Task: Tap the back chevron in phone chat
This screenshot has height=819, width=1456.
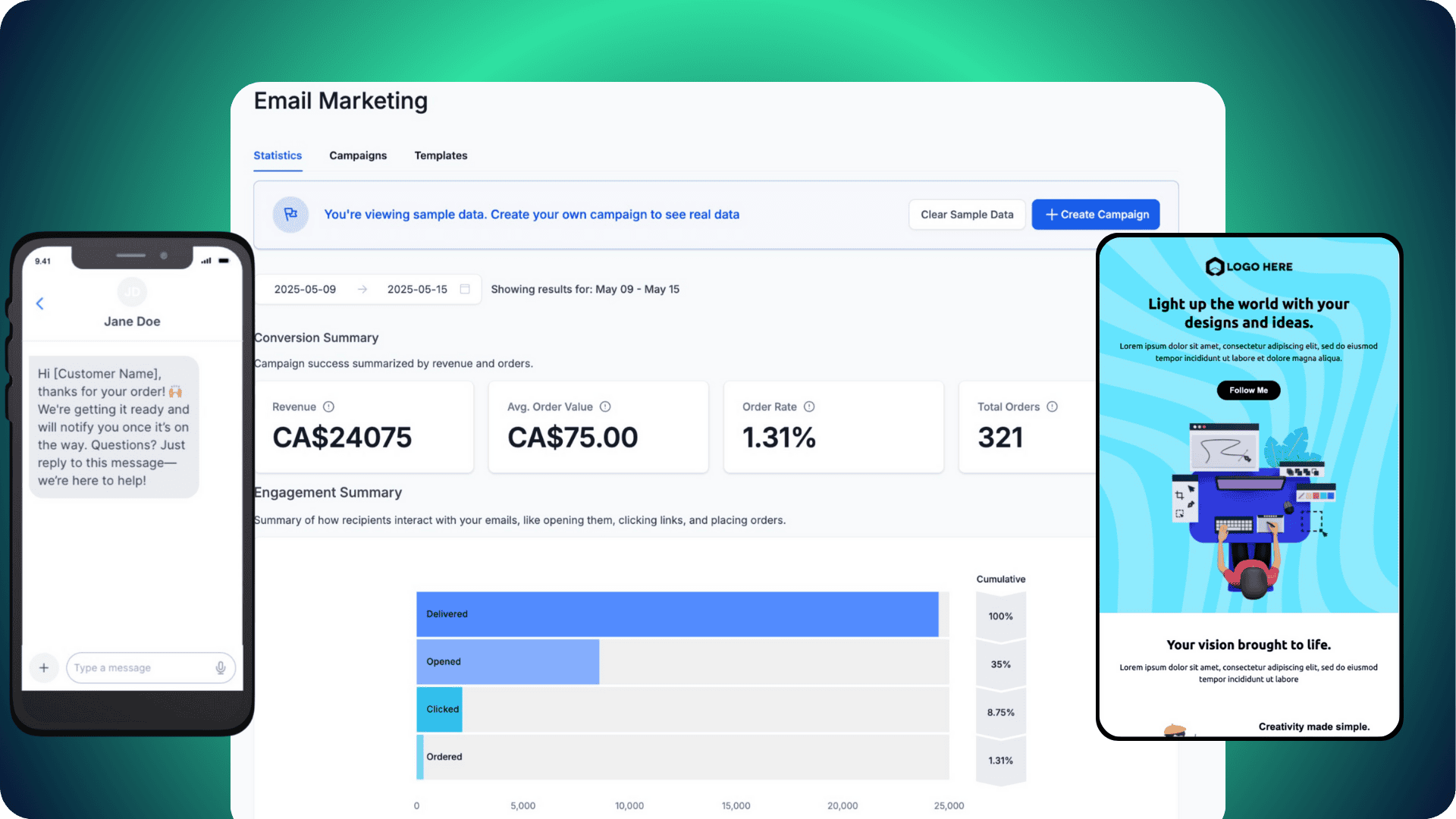Action: (x=40, y=303)
